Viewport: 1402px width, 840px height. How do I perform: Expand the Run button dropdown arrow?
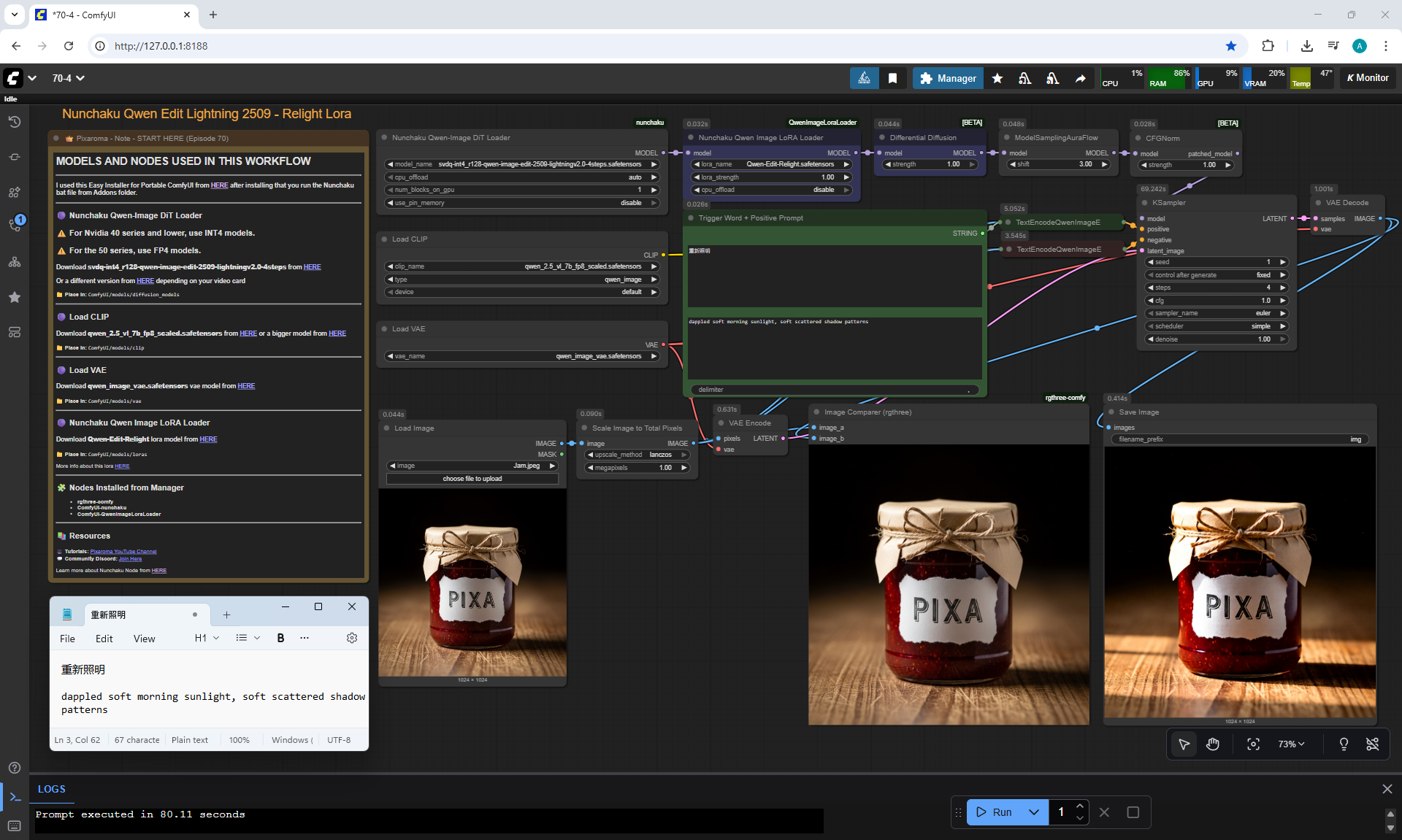[1033, 812]
